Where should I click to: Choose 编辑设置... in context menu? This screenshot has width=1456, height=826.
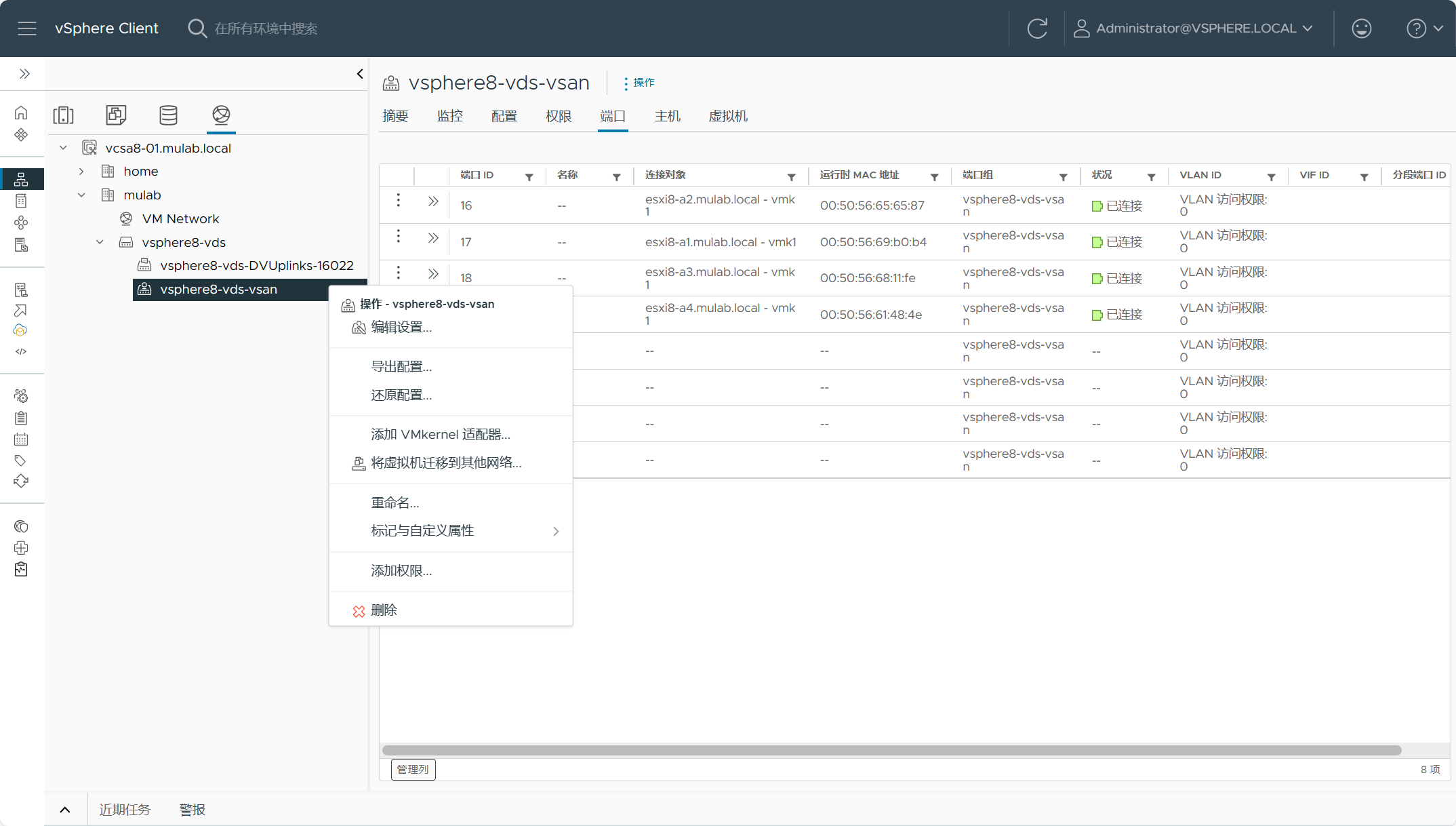(451, 328)
